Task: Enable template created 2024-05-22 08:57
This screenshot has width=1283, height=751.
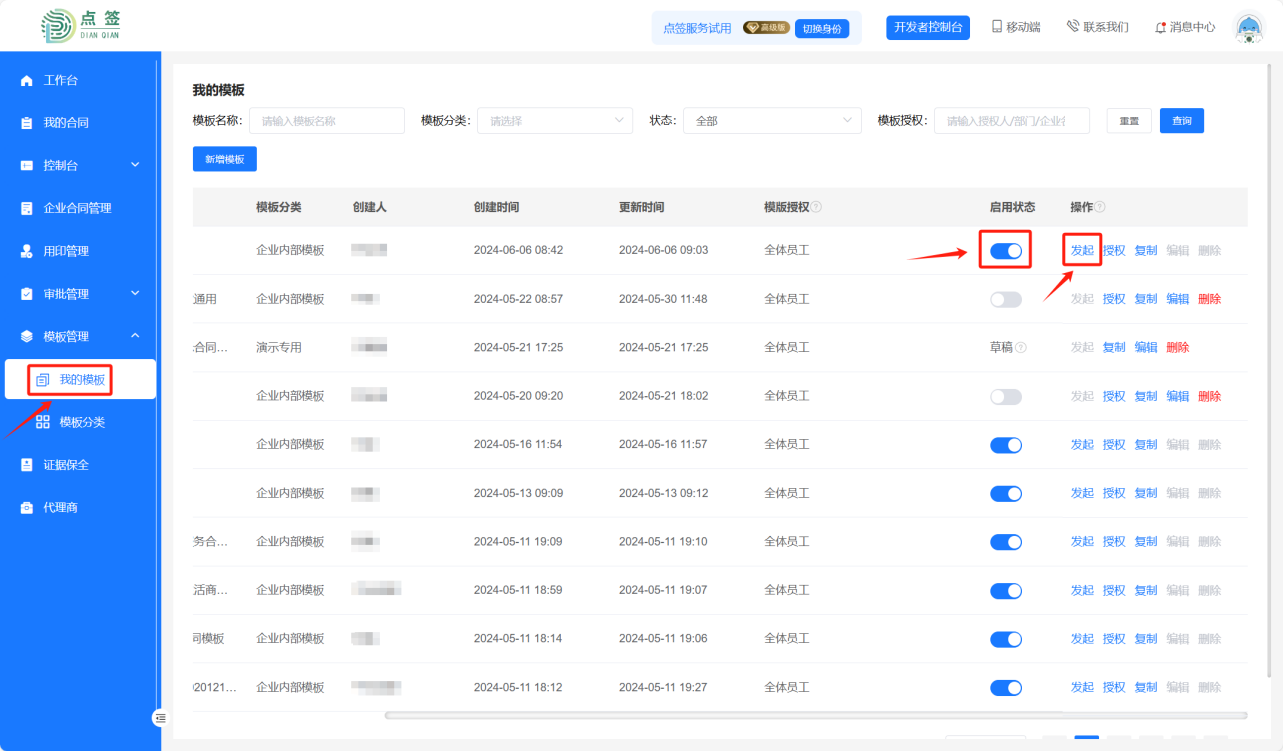Action: point(1006,299)
